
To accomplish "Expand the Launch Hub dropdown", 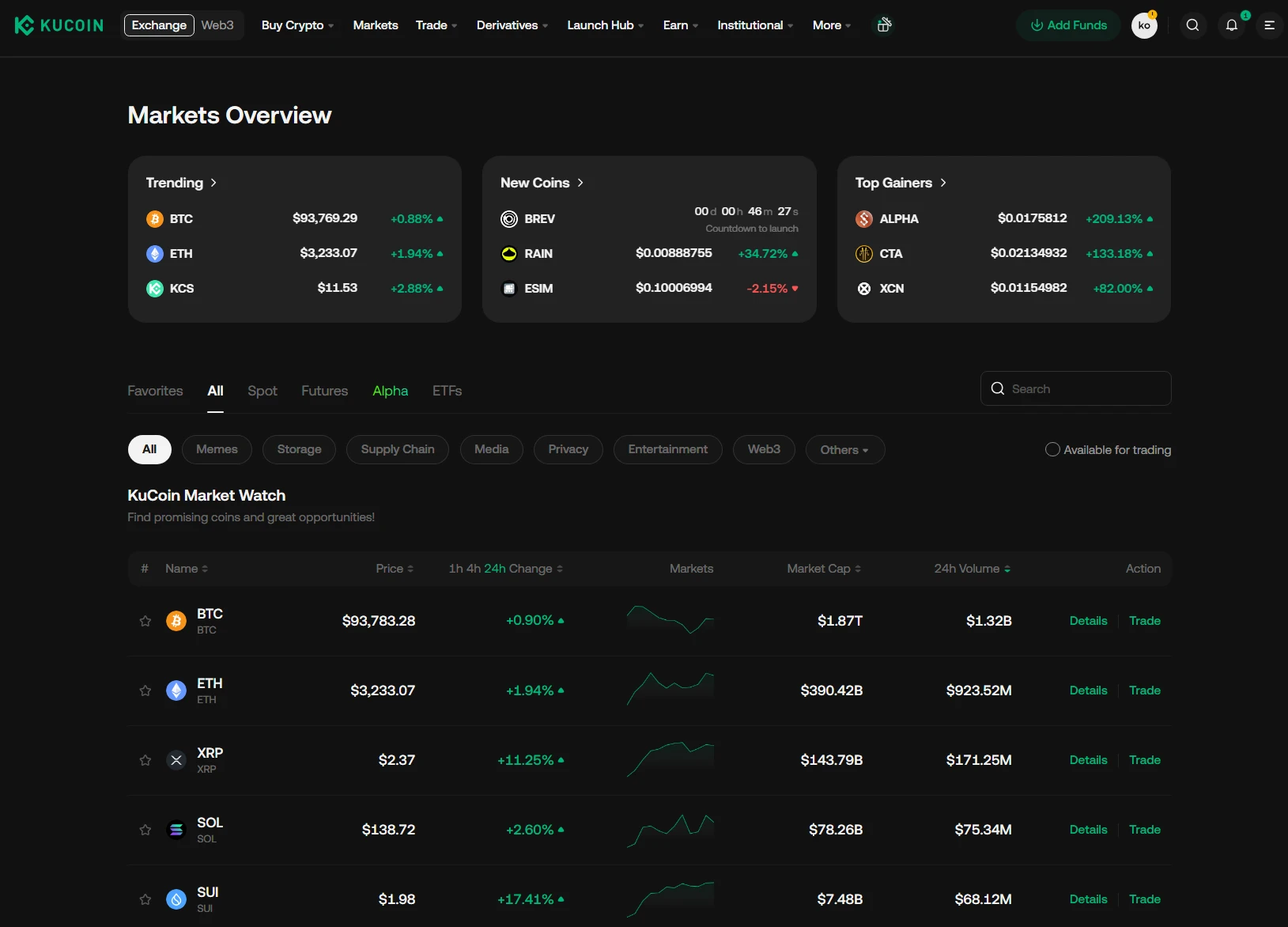I will (x=606, y=25).
